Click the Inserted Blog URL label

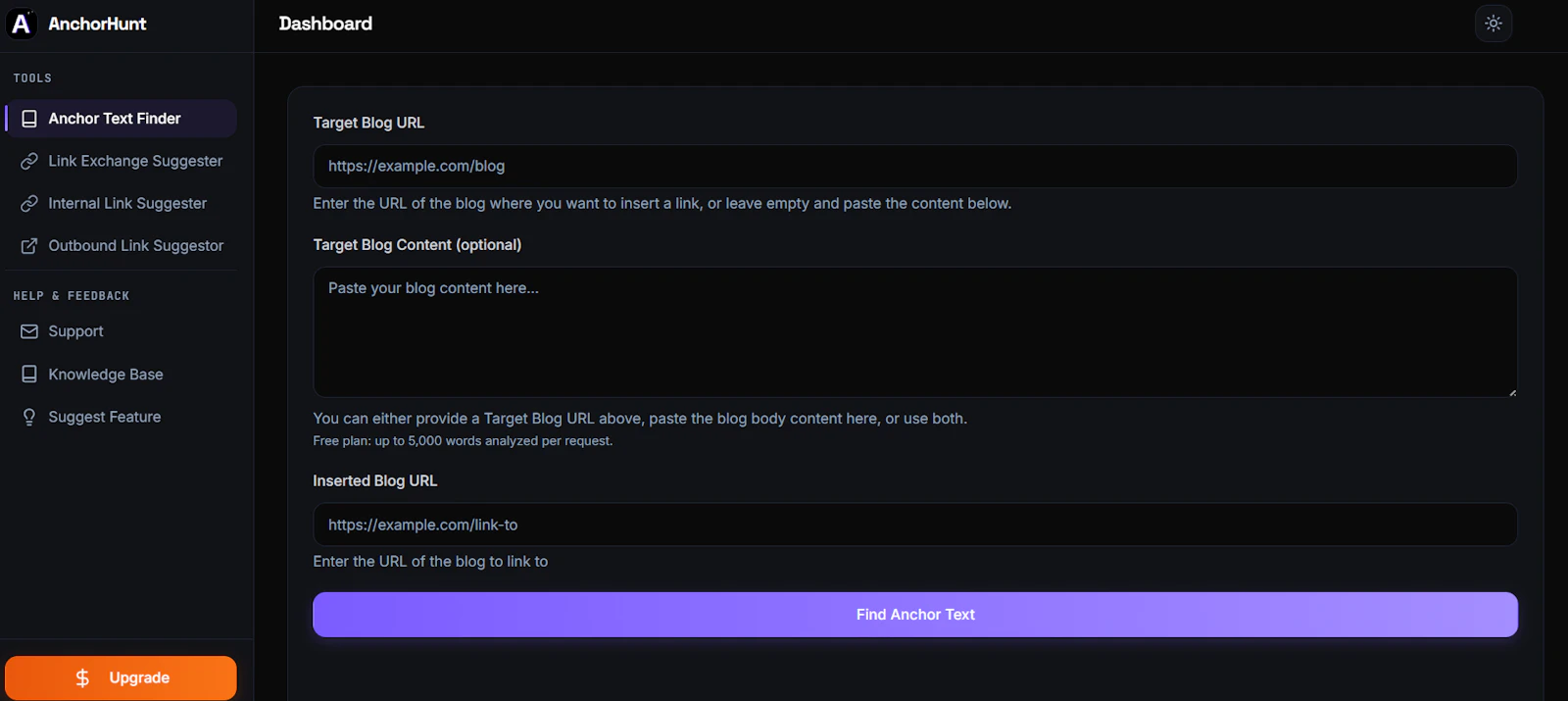(375, 480)
